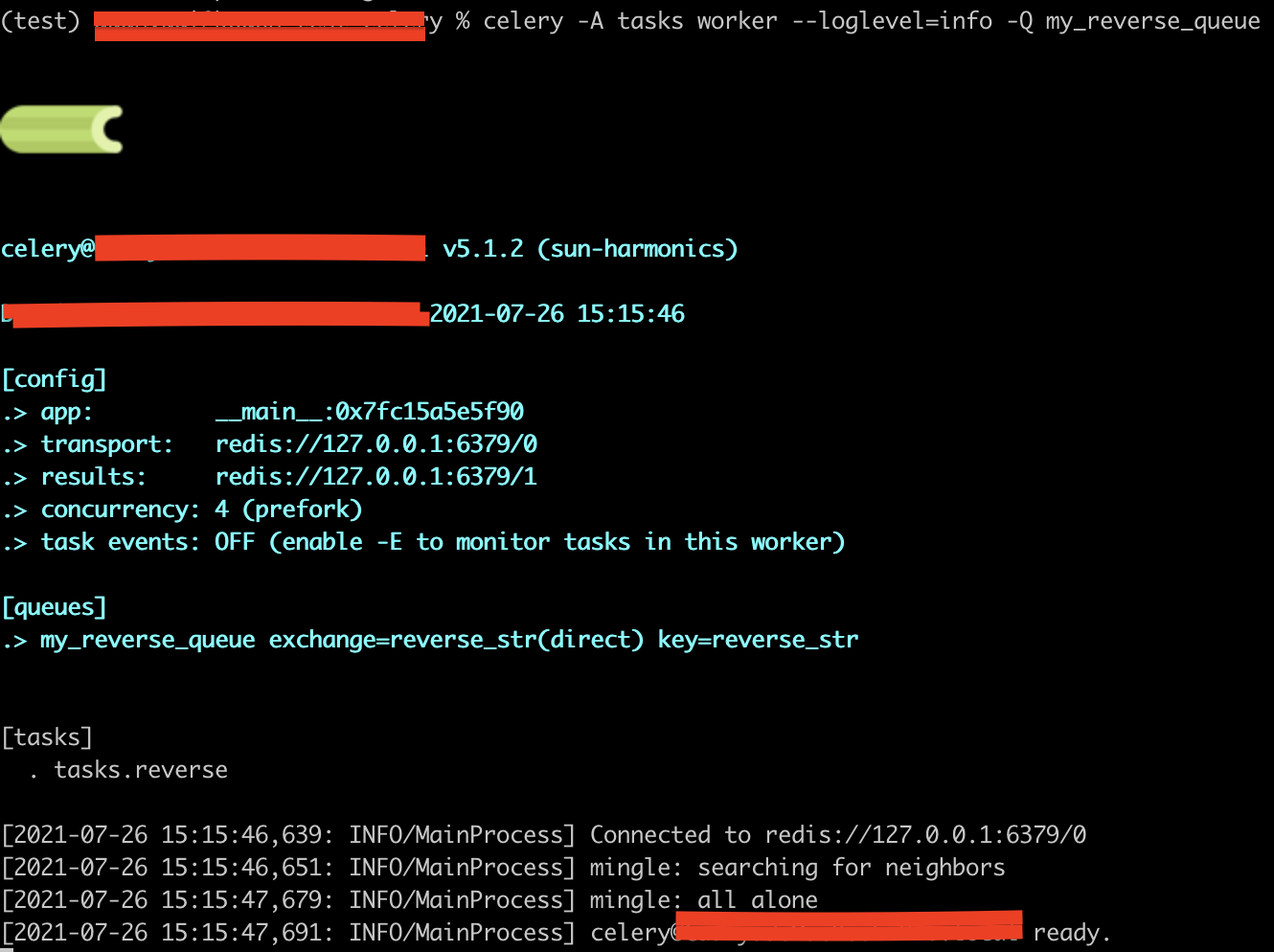The image size is (1274, 952).
Task: Select the redis results backend URL
Action: pos(375,476)
